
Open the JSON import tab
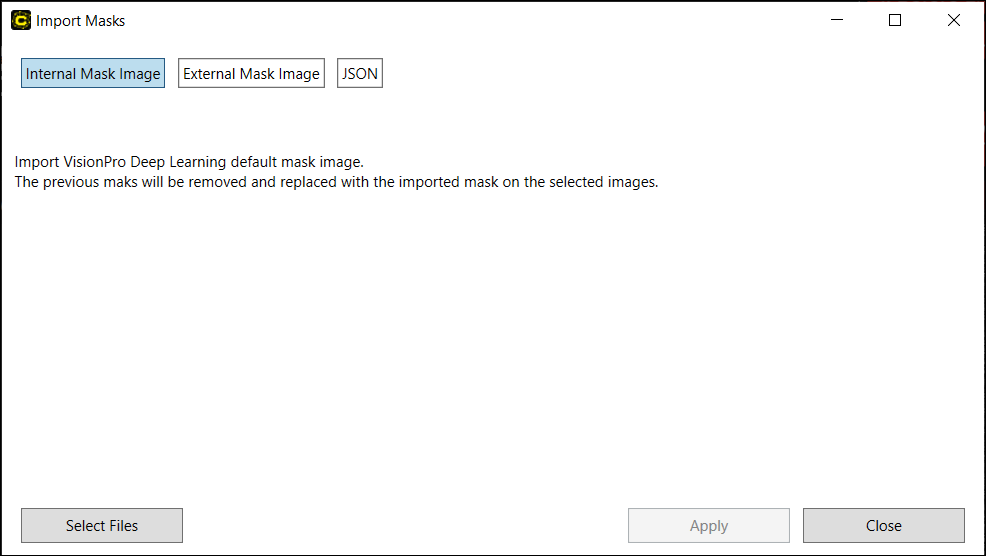[x=360, y=74]
